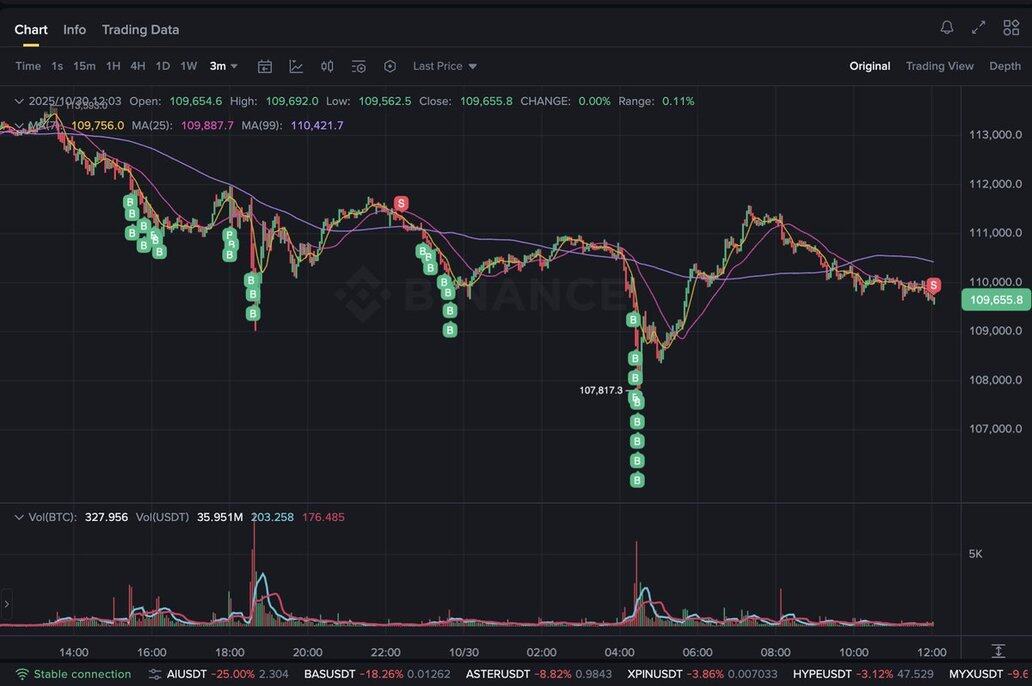Expand chart to fullscreen

pyautogui.click(x=979, y=28)
